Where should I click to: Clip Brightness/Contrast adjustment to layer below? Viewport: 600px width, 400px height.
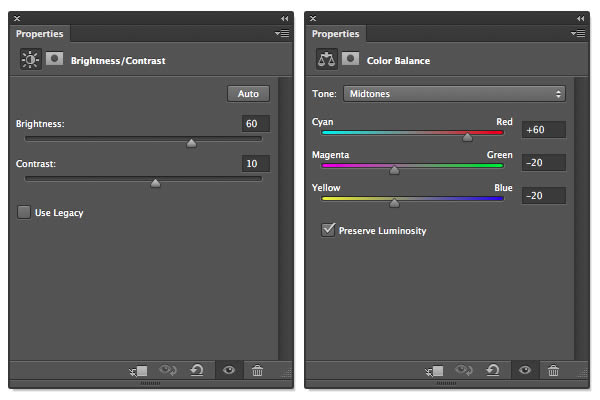click(x=138, y=371)
